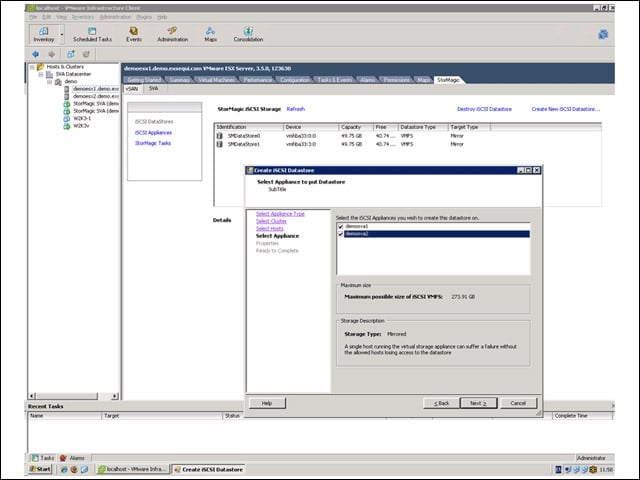Go to Select Hosts wizard step

point(269,229)
